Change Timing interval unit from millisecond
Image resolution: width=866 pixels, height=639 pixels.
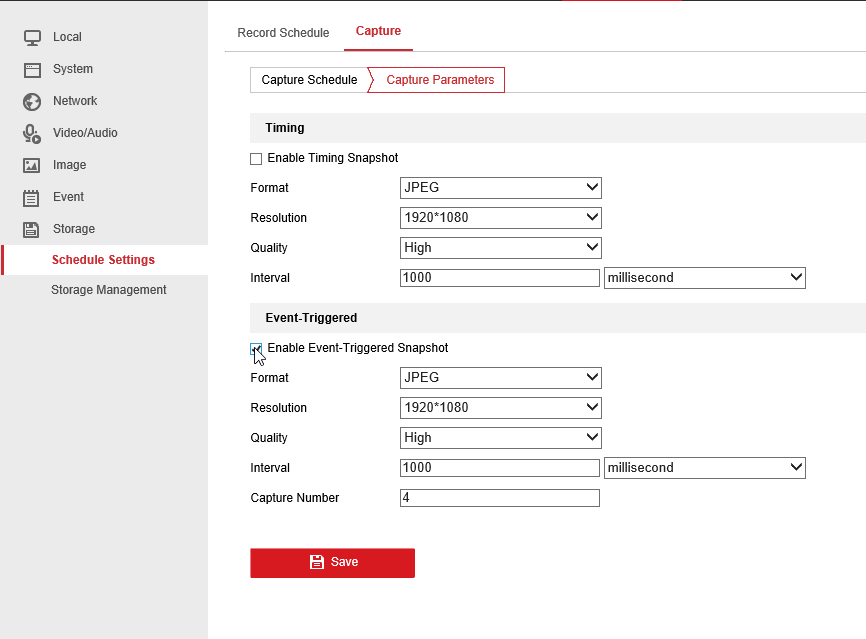click(704, 278)
